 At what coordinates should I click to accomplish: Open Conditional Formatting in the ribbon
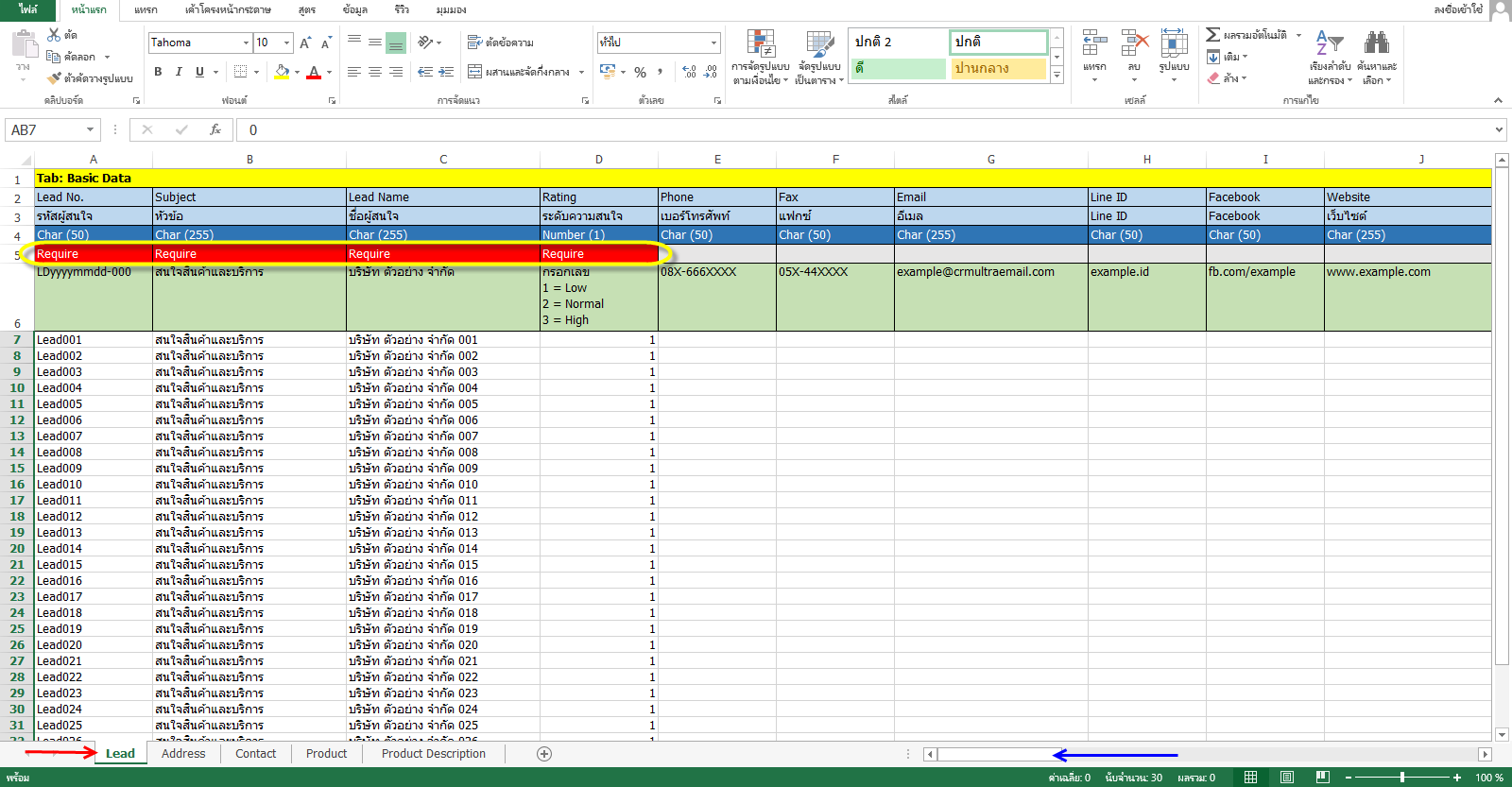(761, 57)
